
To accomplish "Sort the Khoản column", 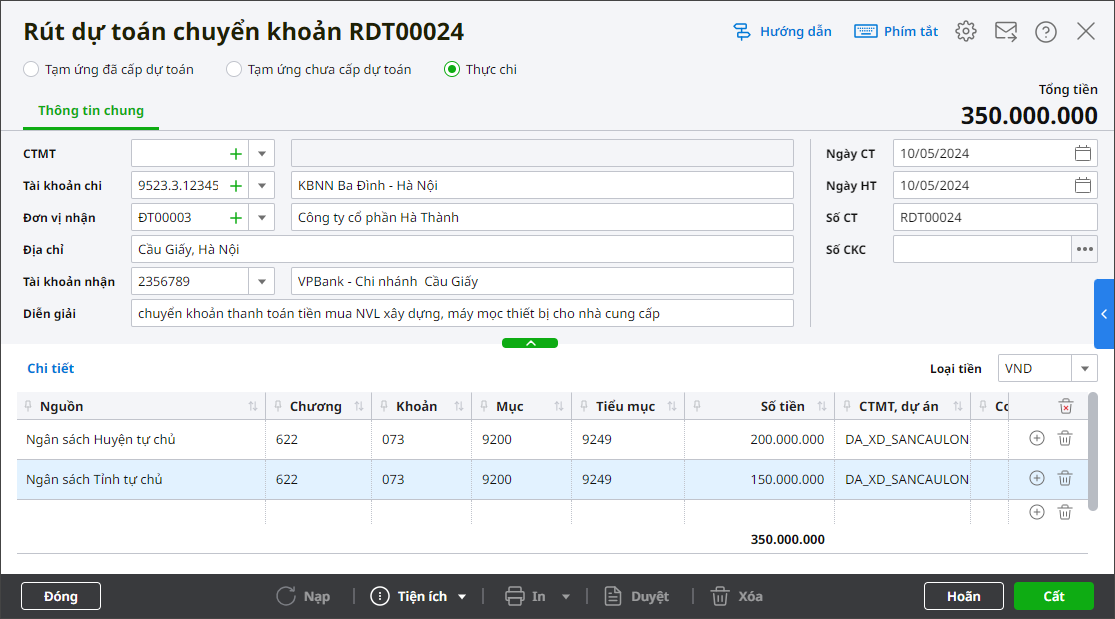I will (x=459, y=406).
